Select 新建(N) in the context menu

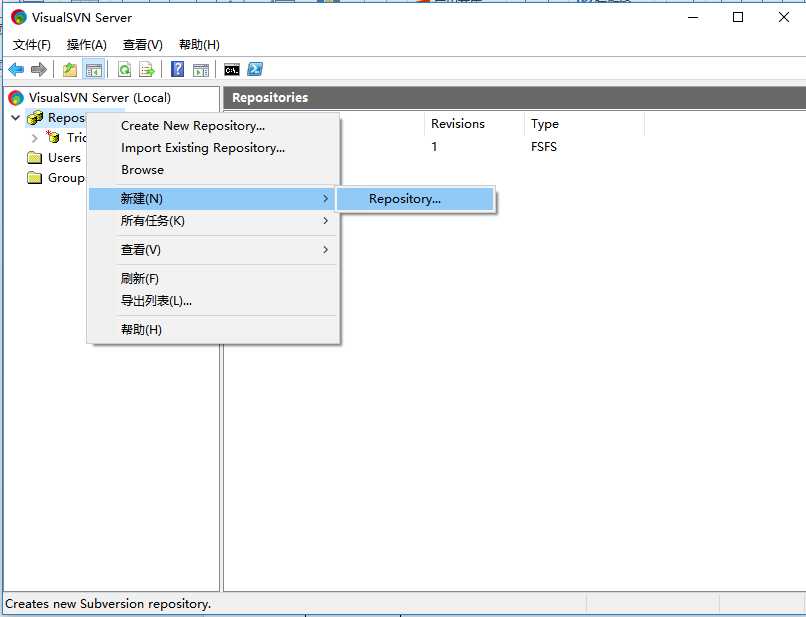click(212, 198)
